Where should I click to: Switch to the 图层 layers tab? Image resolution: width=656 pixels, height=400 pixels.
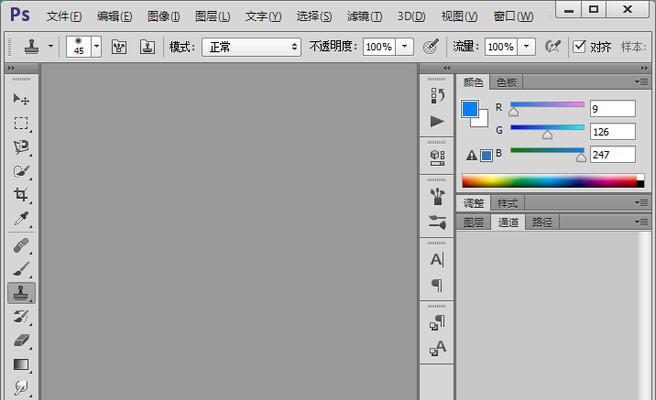(473, 222)
